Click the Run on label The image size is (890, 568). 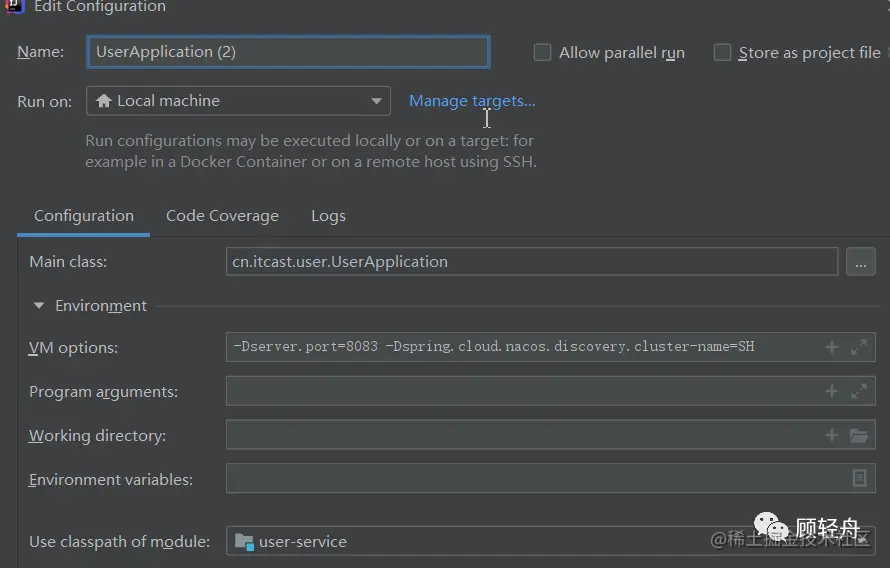coord(44,102)
